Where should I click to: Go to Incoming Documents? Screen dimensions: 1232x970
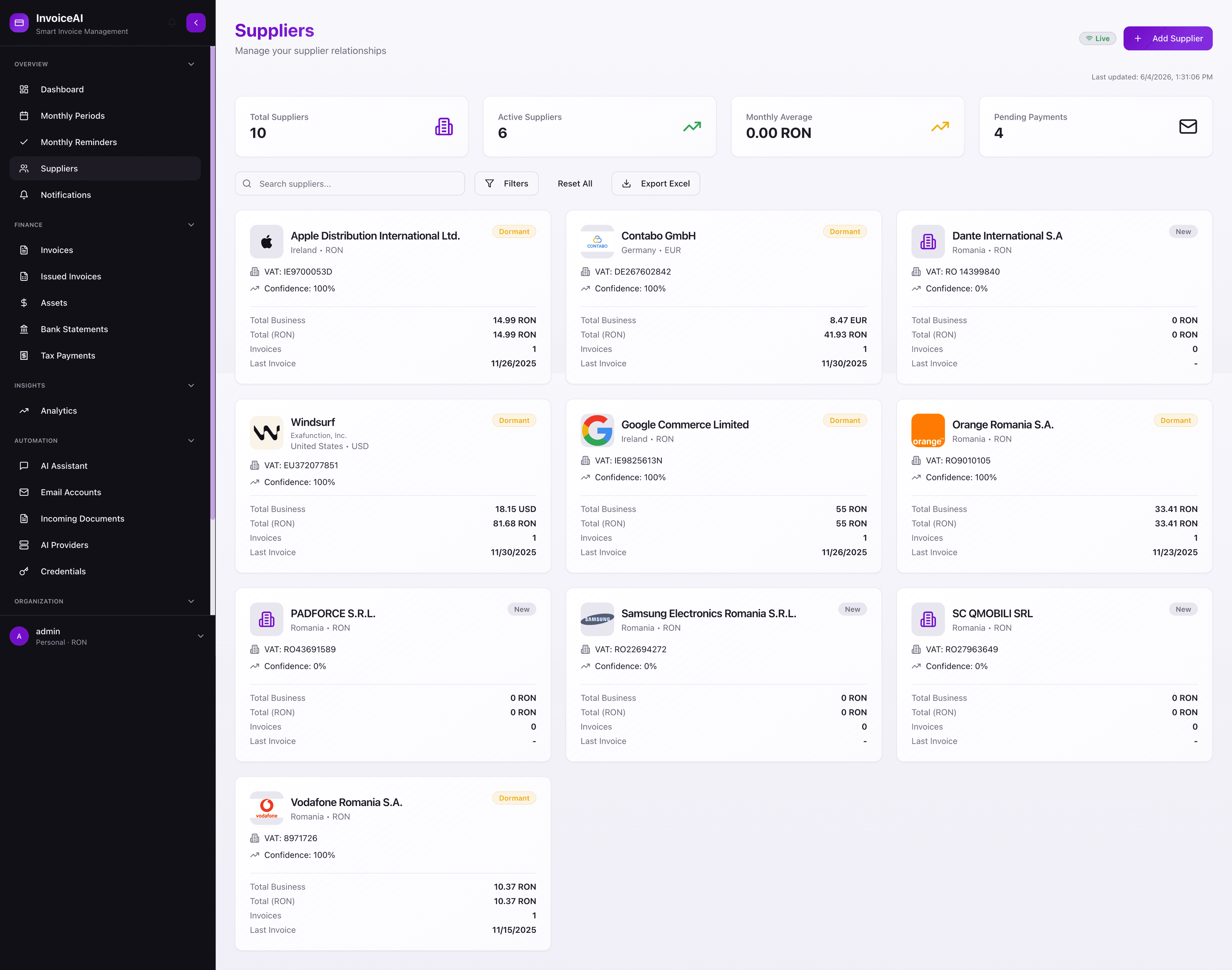pyautogui.click(x=105, y=518)
